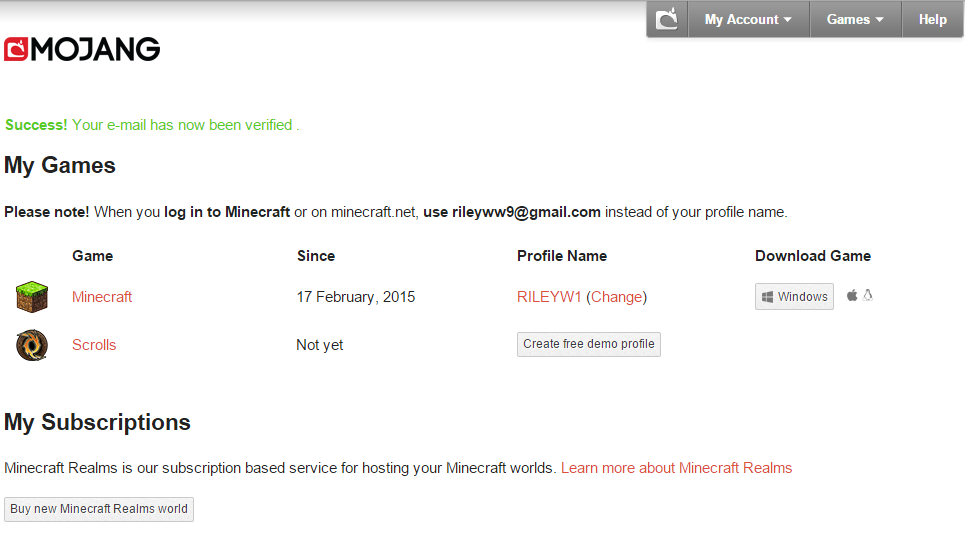
Task: Click the 'Download Game' column header
Action: (x=813, y=256)
